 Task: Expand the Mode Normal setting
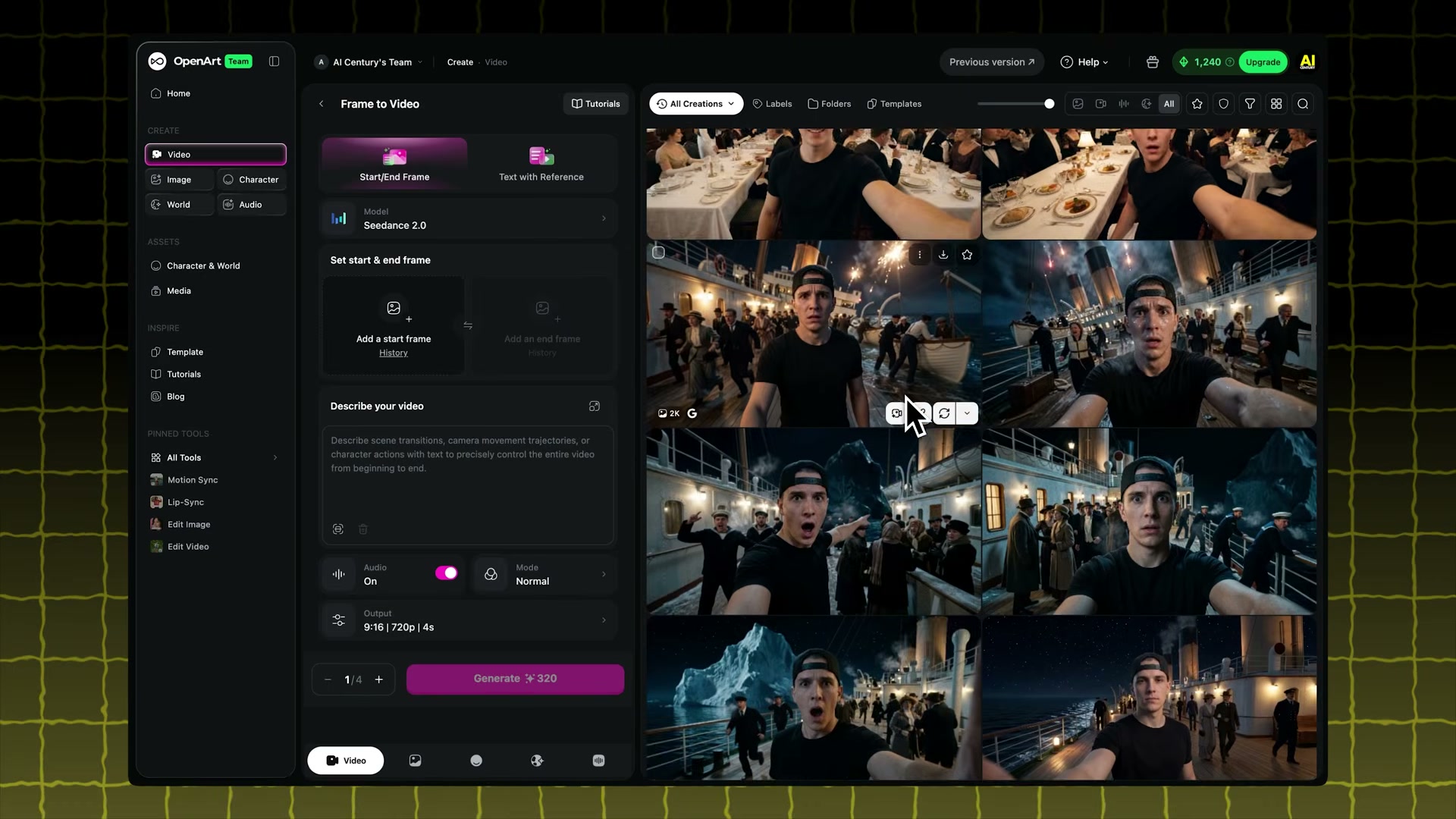tap(545, 575)
